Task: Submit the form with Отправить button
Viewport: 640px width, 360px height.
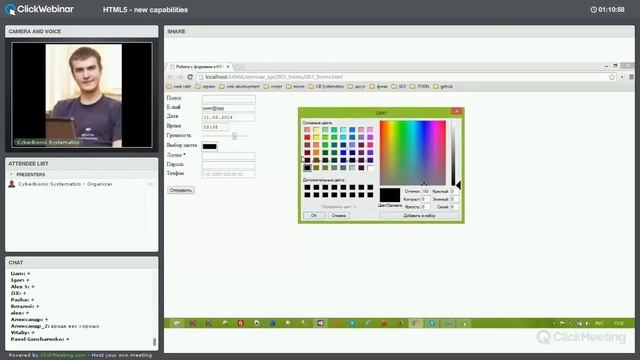Action: (x=181, y=190)
